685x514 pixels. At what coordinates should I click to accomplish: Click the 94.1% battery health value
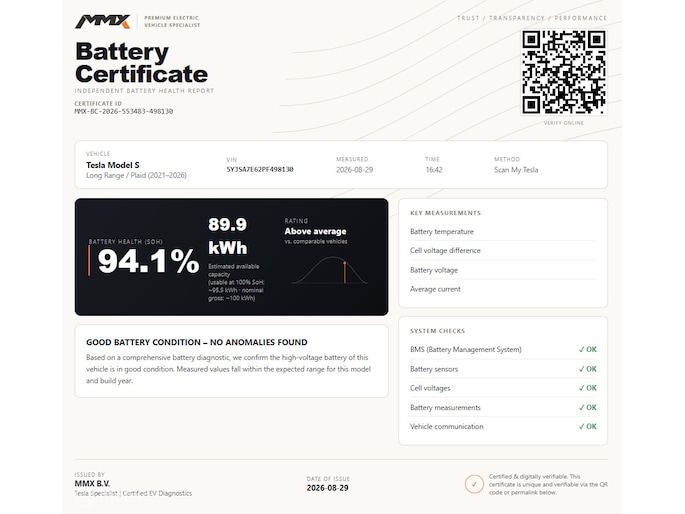click(149, 261)
